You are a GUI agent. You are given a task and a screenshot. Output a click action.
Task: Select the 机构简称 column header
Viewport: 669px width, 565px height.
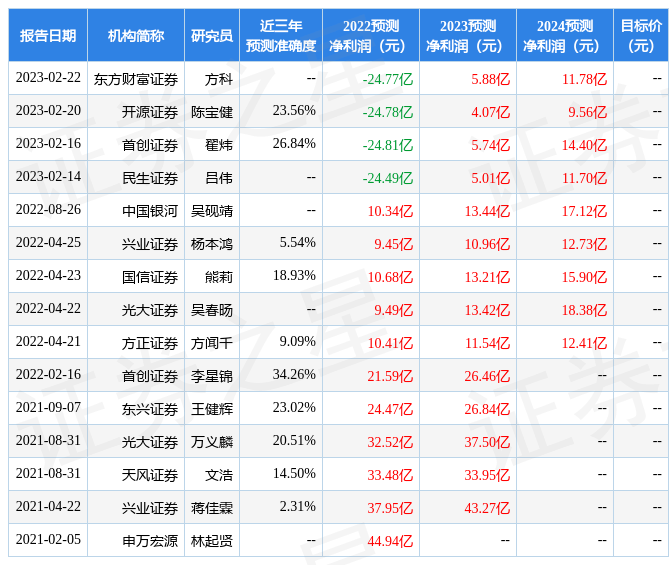pos(136,36)
